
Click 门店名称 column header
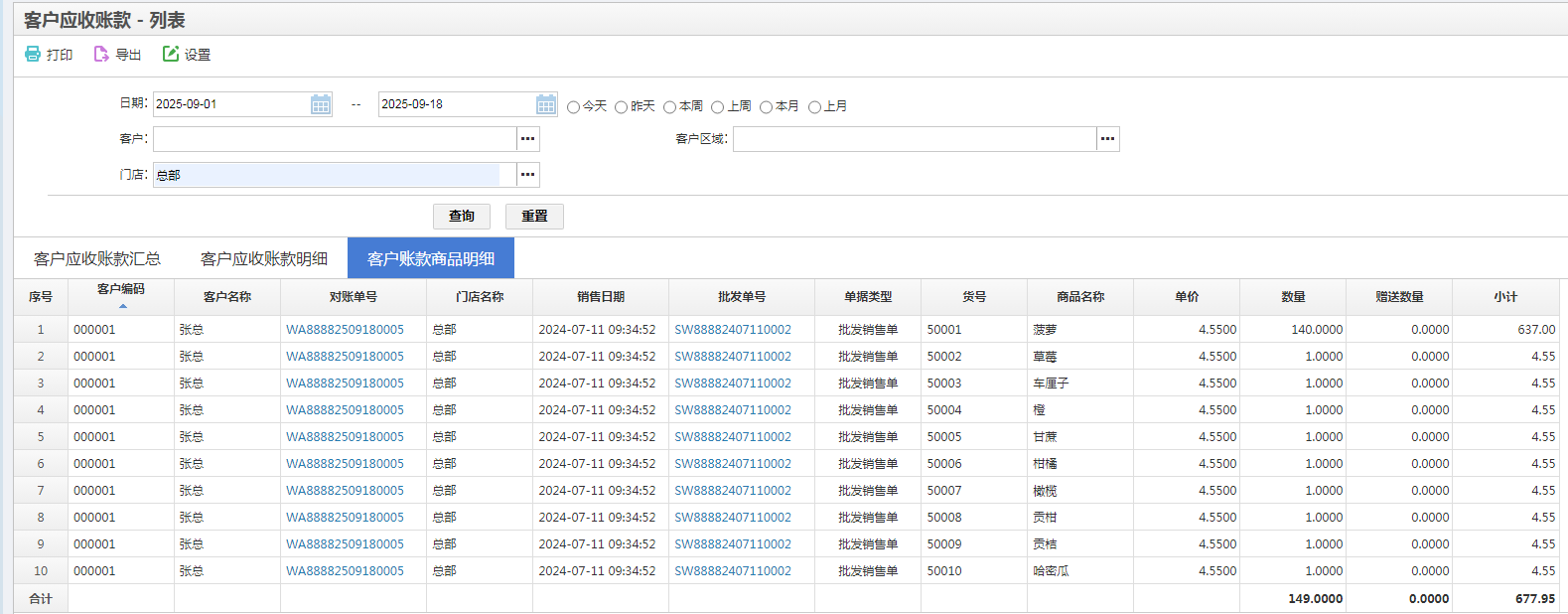[480, 297]
